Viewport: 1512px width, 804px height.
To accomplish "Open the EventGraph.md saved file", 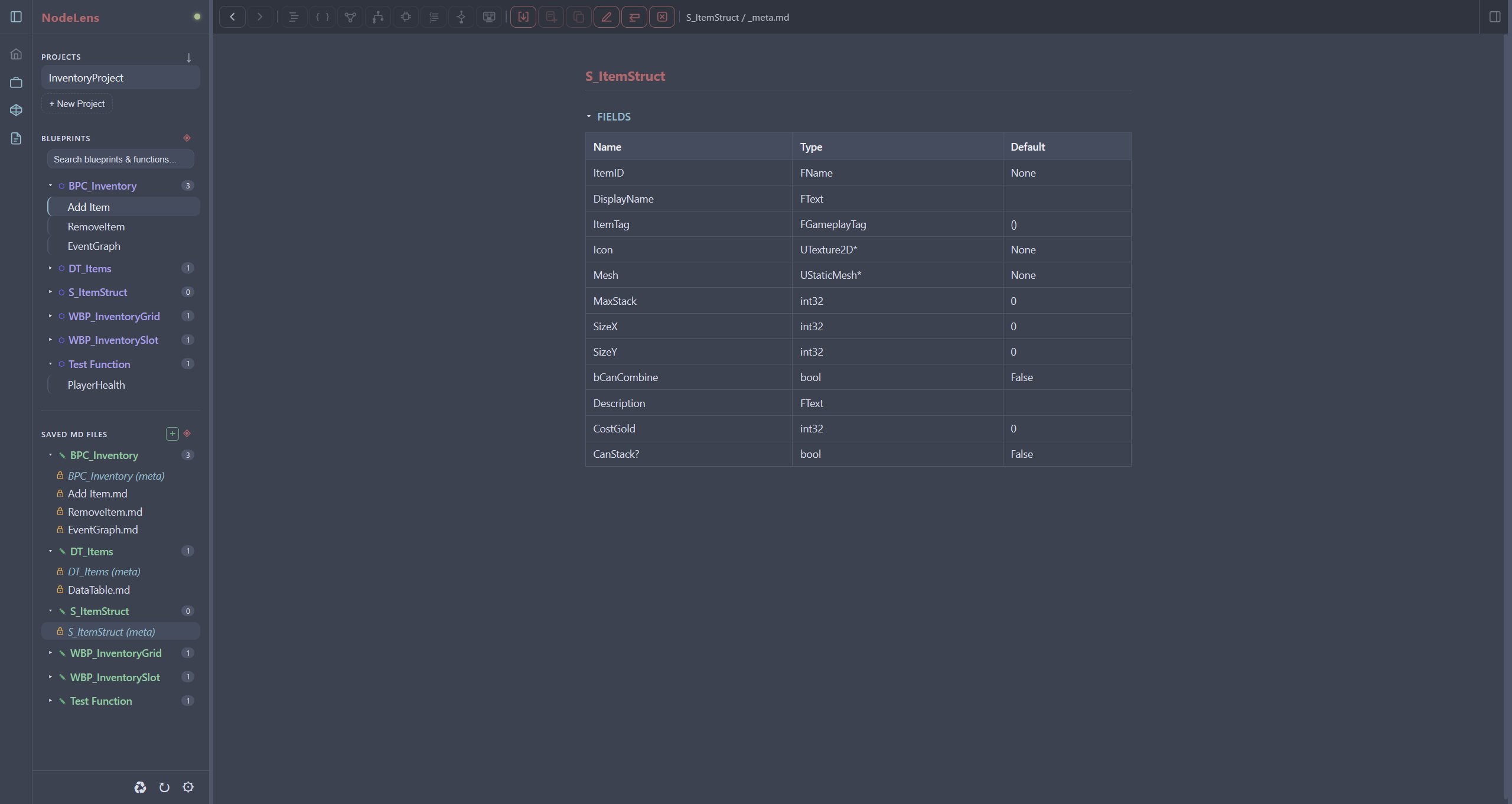I will tap(103, 530).
